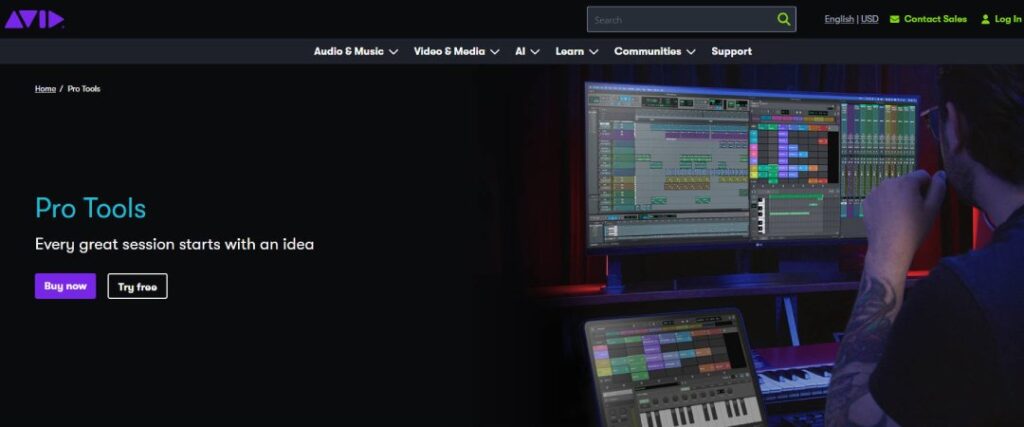The height and width of the screenshot is (427, 1024).
Task: Click the user icon beside Log In
Action: (985, 19)
